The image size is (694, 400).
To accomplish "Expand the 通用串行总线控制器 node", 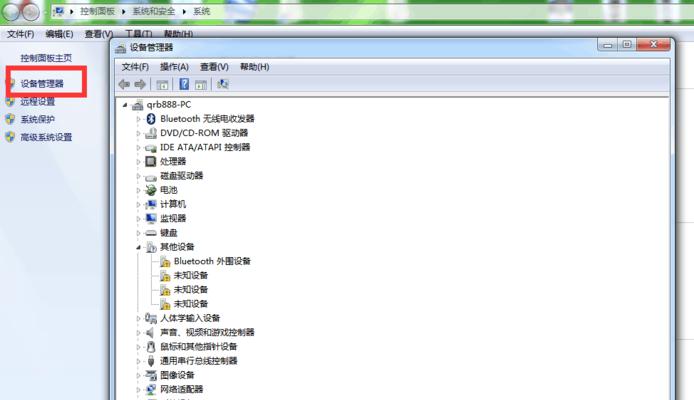I will click(138, 362).
